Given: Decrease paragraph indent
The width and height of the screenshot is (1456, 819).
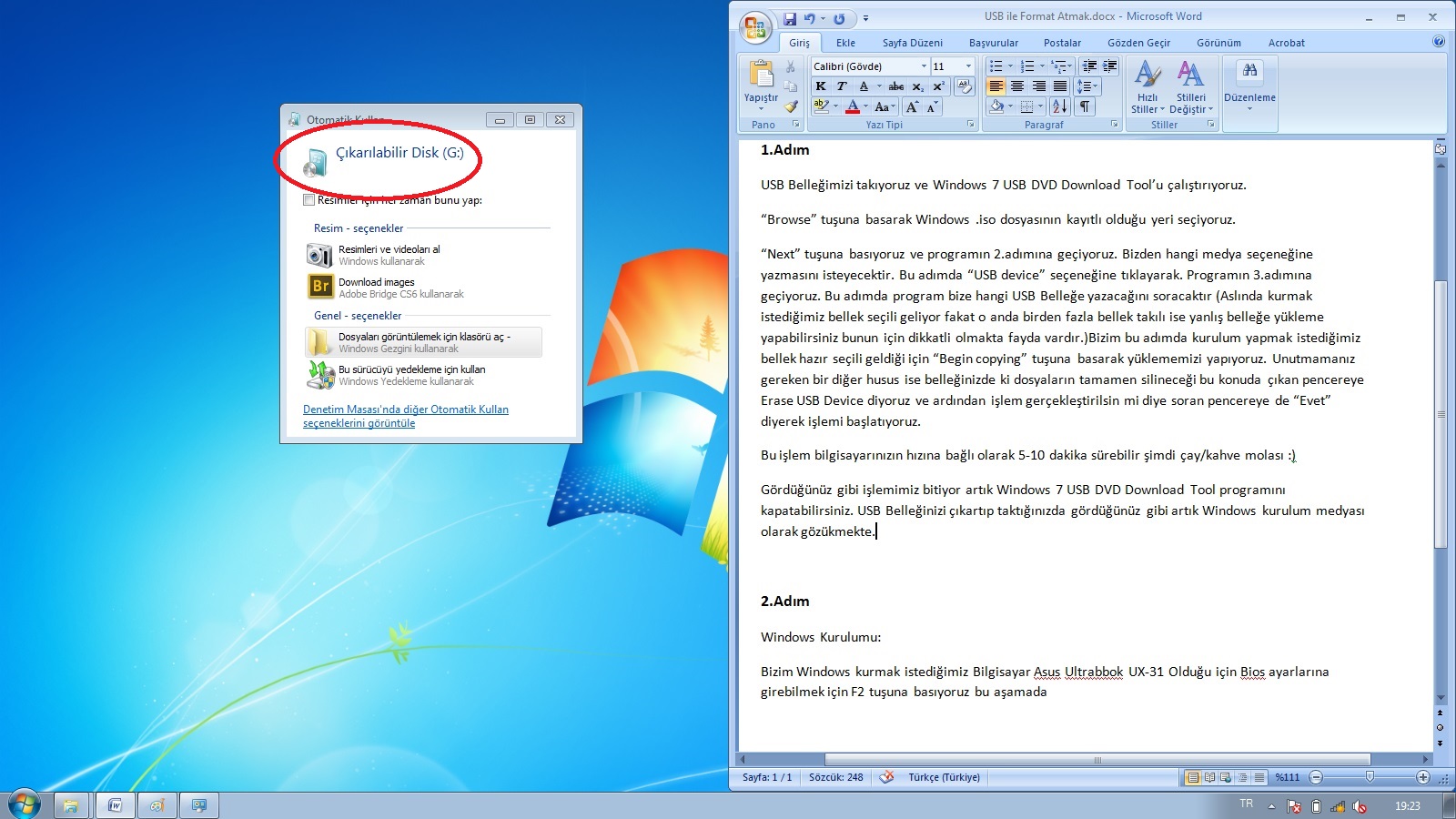Looking at the screenshot, I should (1089, 66).
